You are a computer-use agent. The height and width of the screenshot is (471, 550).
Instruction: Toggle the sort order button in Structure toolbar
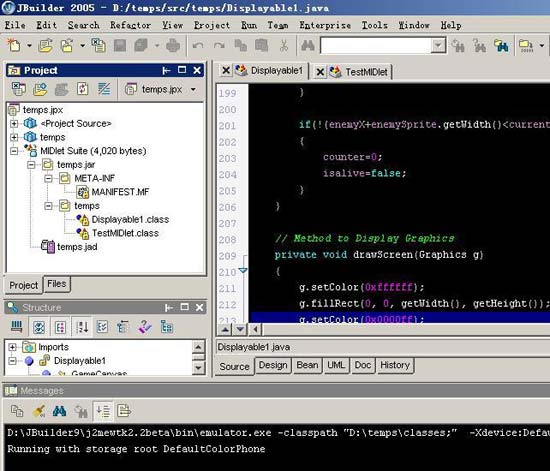82,327
